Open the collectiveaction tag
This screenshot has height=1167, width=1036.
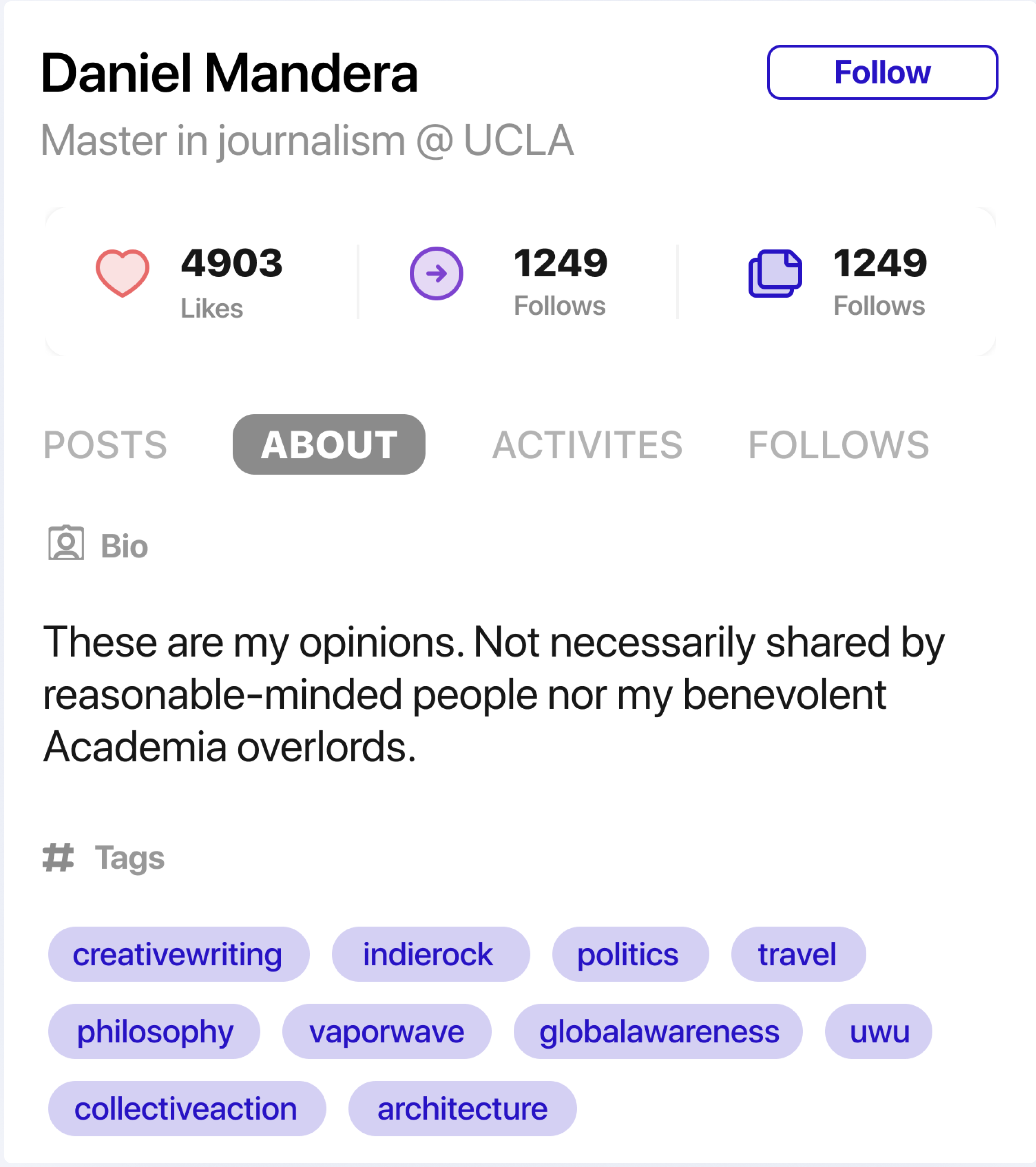click(187, 1109)
